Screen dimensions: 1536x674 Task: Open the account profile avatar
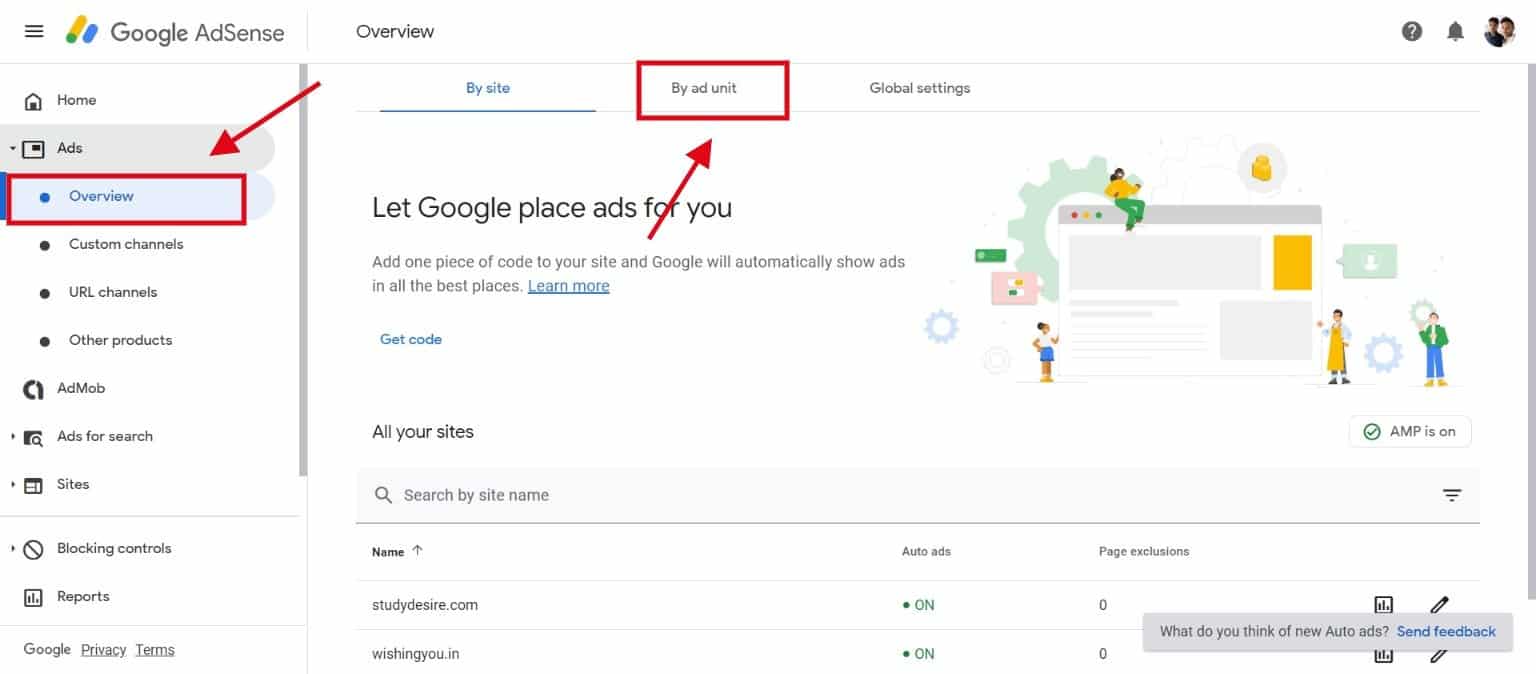point(1500,31)
